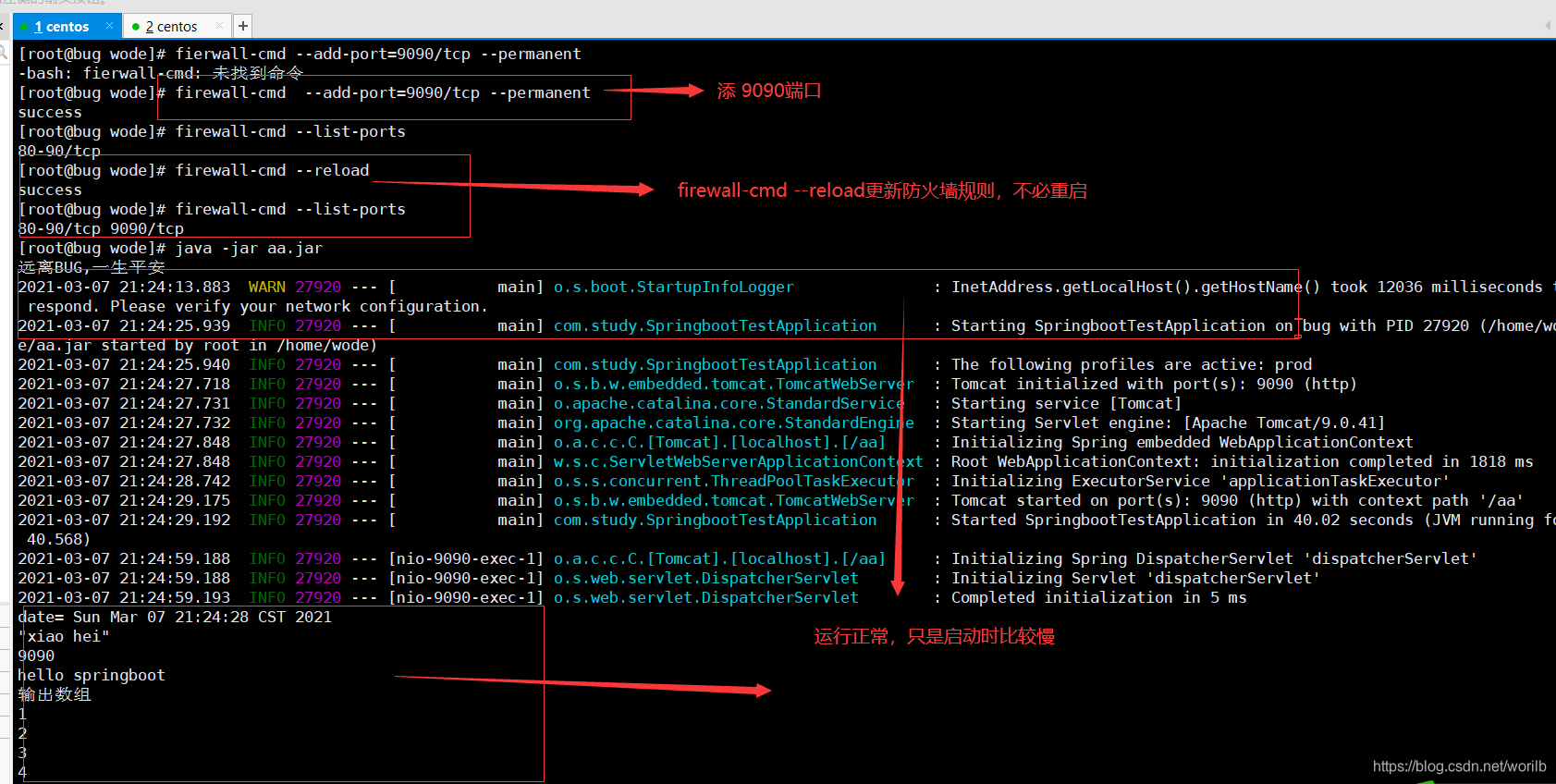Click "Initializing Spring DispatcherServlet 'dispatcherServlet'" message
Viewport: 1556px width, 784px height.
1214,558
